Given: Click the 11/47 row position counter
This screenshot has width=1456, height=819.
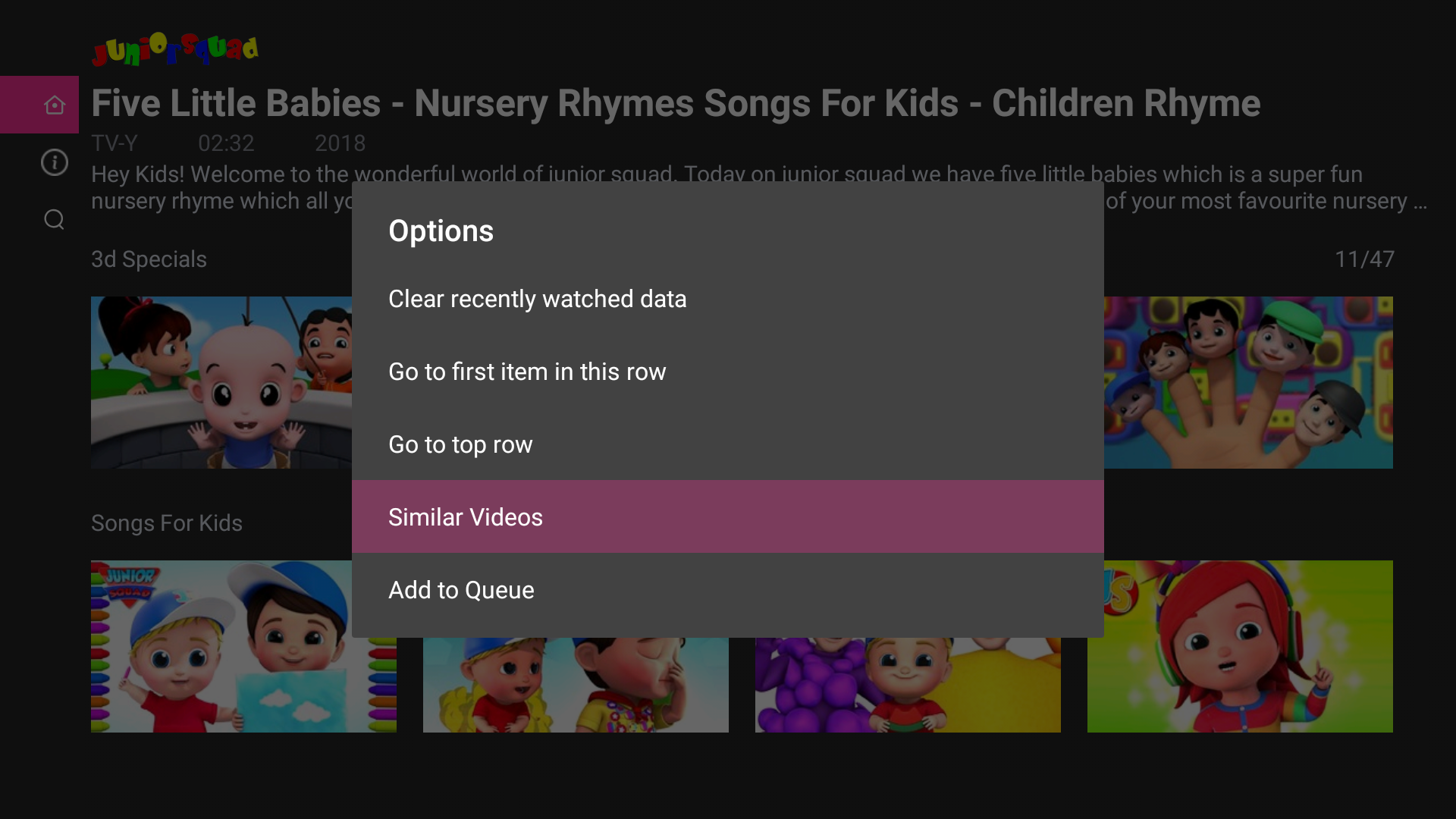Looking at the screenshot, I should coord(1364,259).
